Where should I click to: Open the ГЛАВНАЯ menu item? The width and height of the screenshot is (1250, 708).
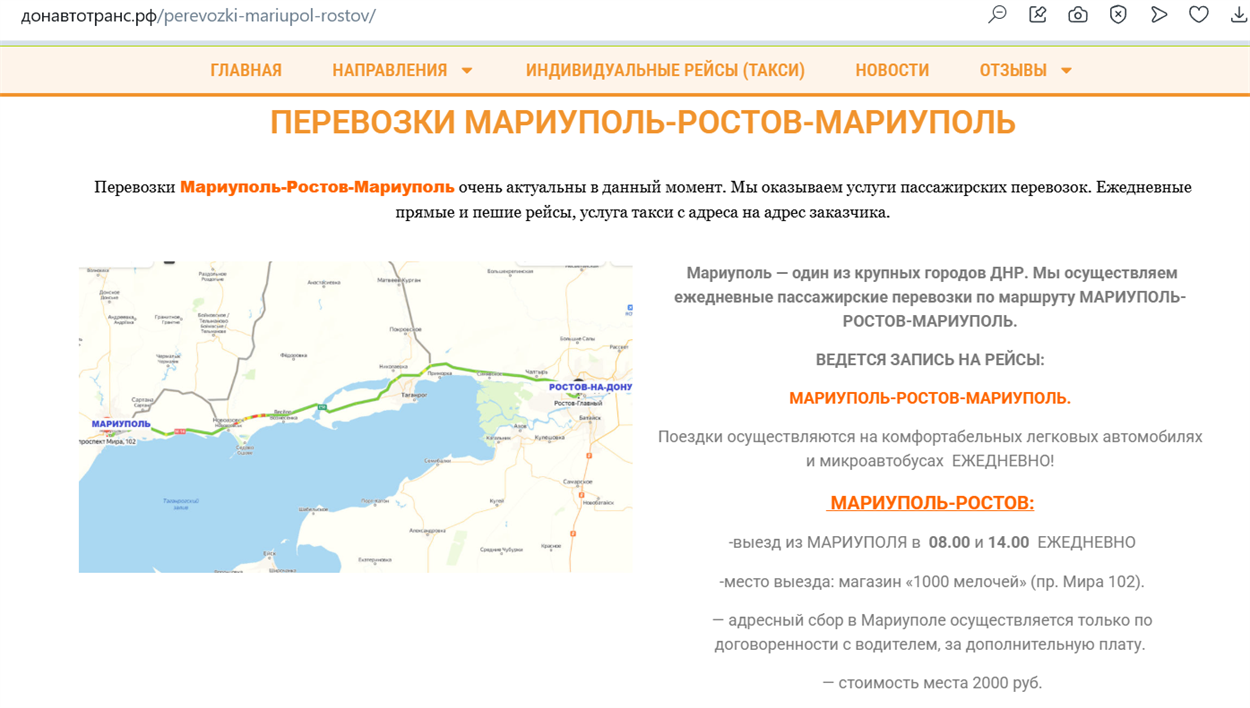tap(246, 70)
